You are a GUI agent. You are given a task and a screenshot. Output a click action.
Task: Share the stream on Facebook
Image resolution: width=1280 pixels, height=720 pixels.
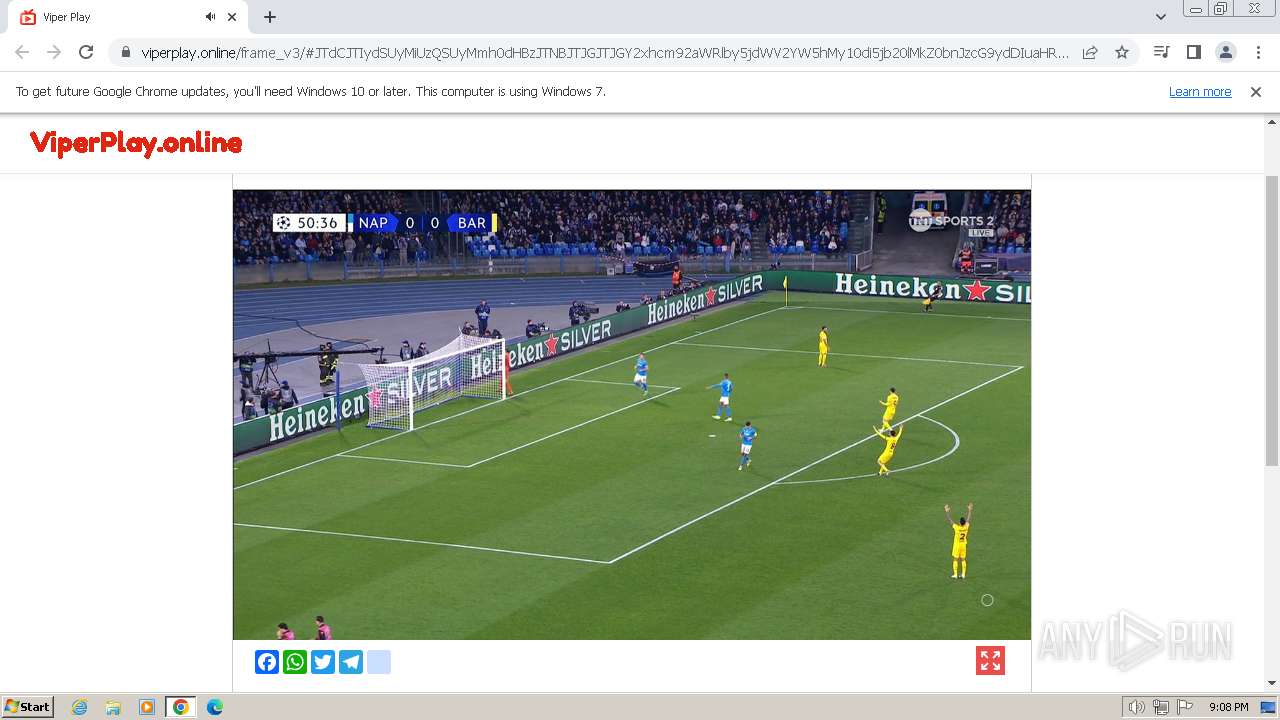267,662
